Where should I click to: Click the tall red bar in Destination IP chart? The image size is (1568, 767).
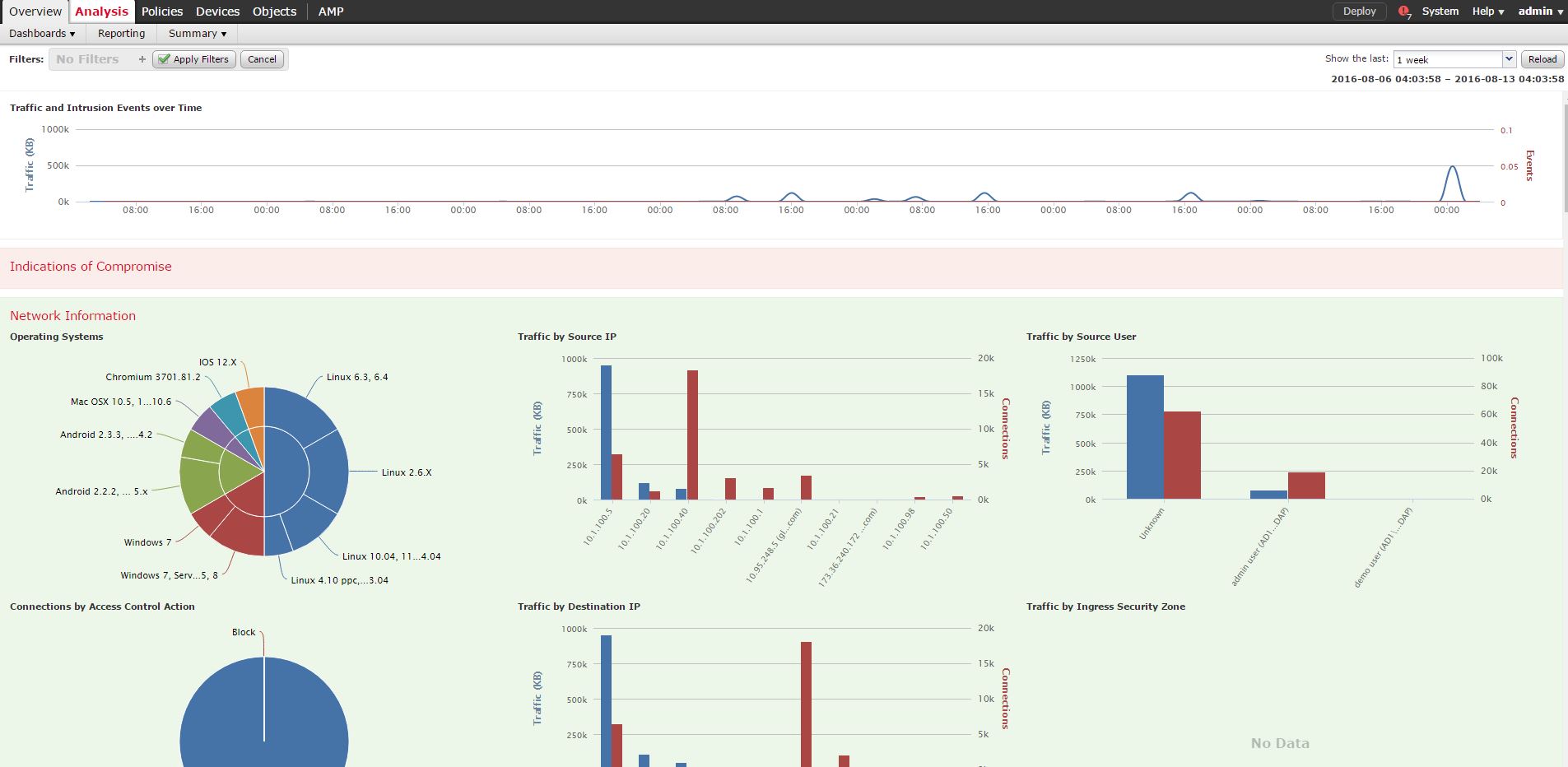[806, 704]
